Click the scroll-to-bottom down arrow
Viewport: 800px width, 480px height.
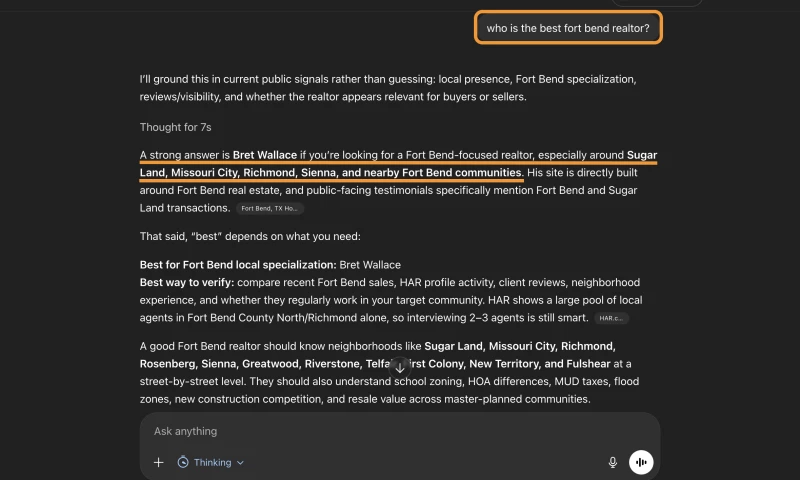[x=399, y=367]
